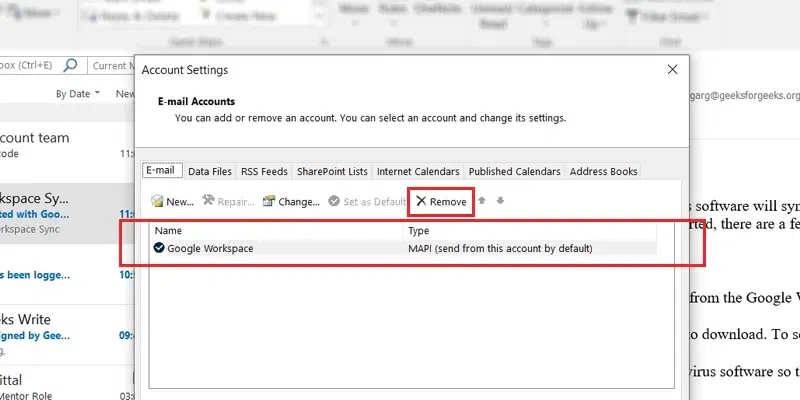This screenshot has height=400, width=800.
Task: Remove the selected email account
Action: coord(441,202)
